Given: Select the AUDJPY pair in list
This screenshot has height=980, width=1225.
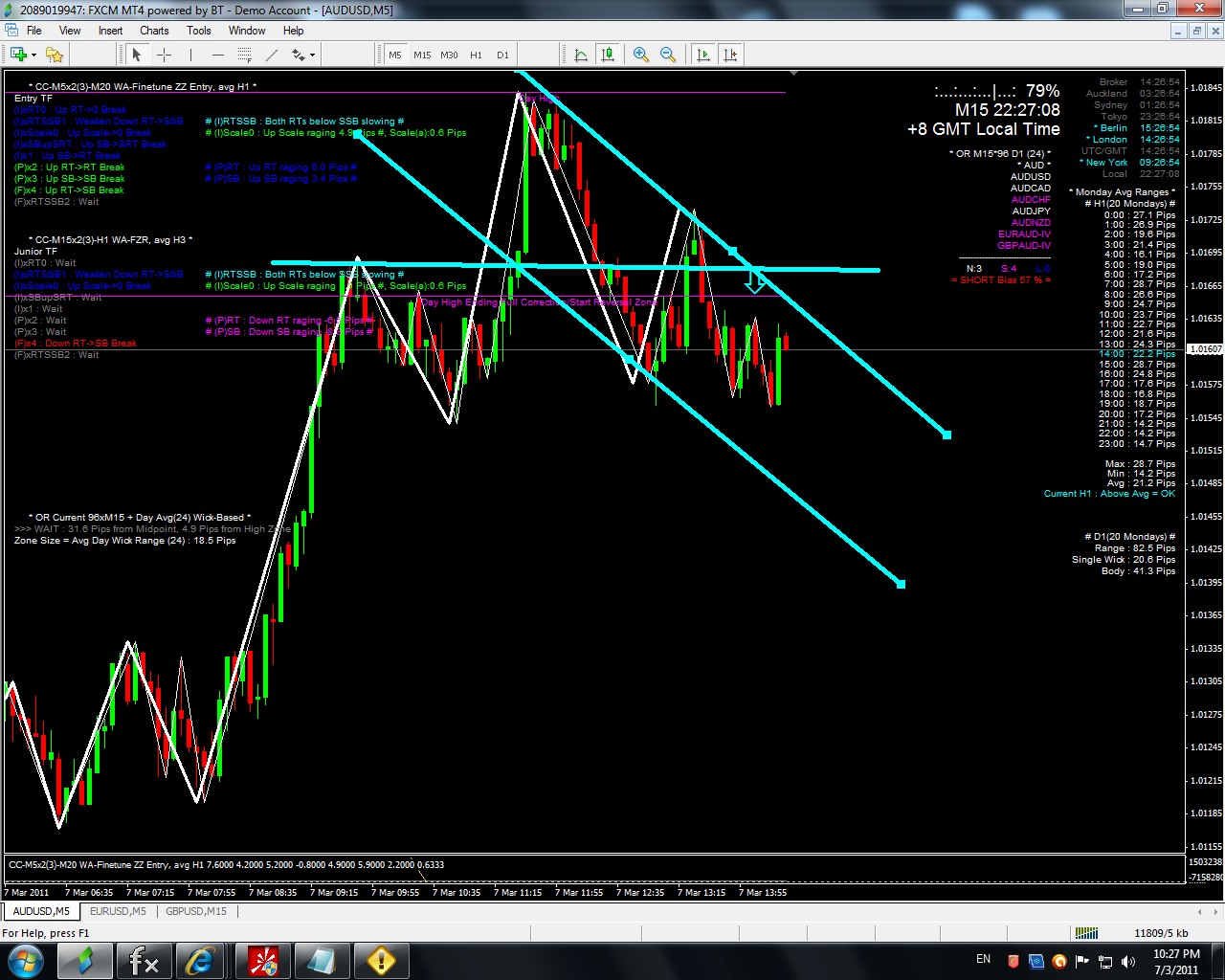Looking at the screenshot, I should (x=1032, y=212).
